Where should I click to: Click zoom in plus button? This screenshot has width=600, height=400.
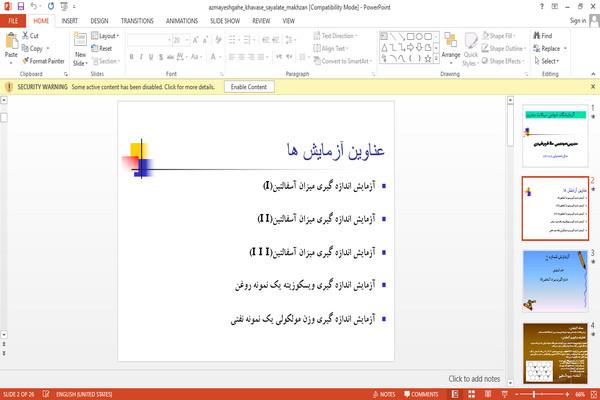coord(567,394)
